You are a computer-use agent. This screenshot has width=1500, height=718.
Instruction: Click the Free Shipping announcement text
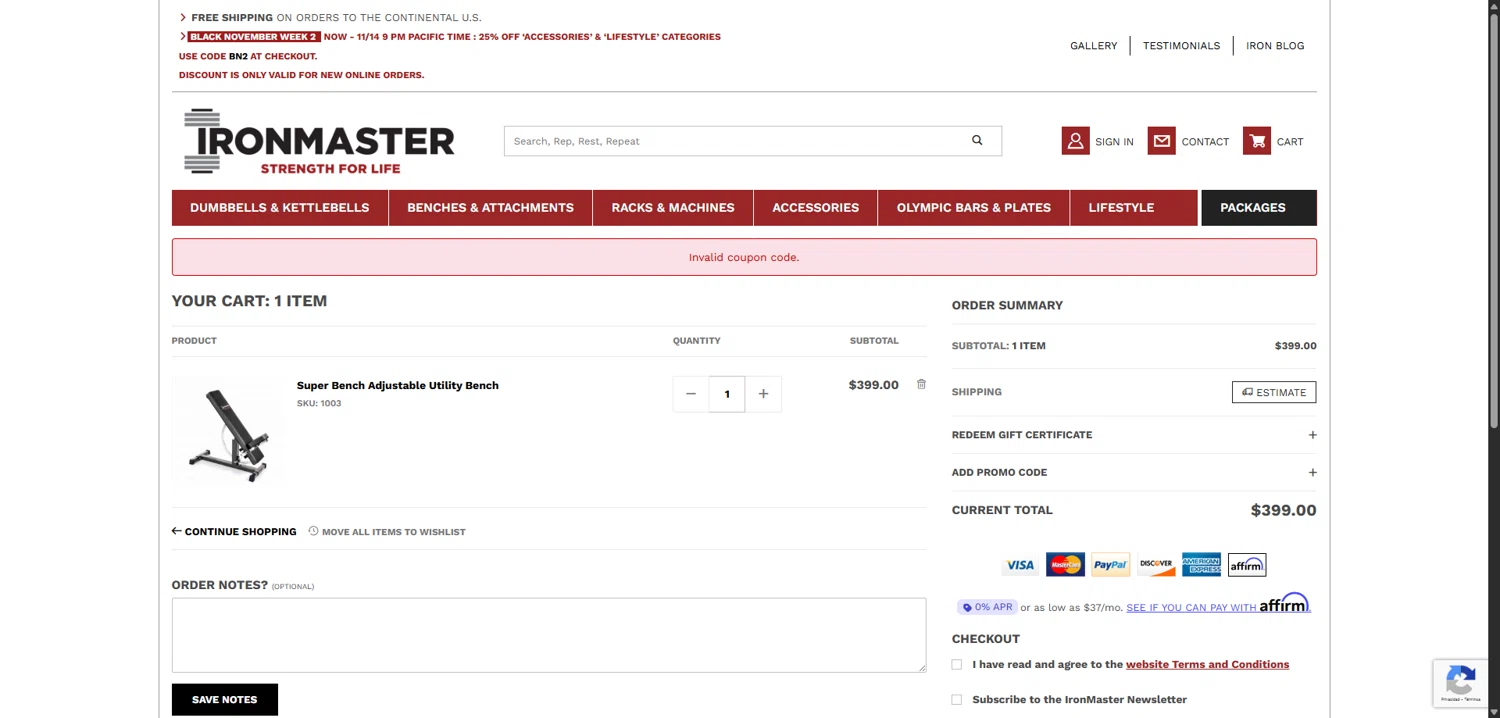[336, 18]
